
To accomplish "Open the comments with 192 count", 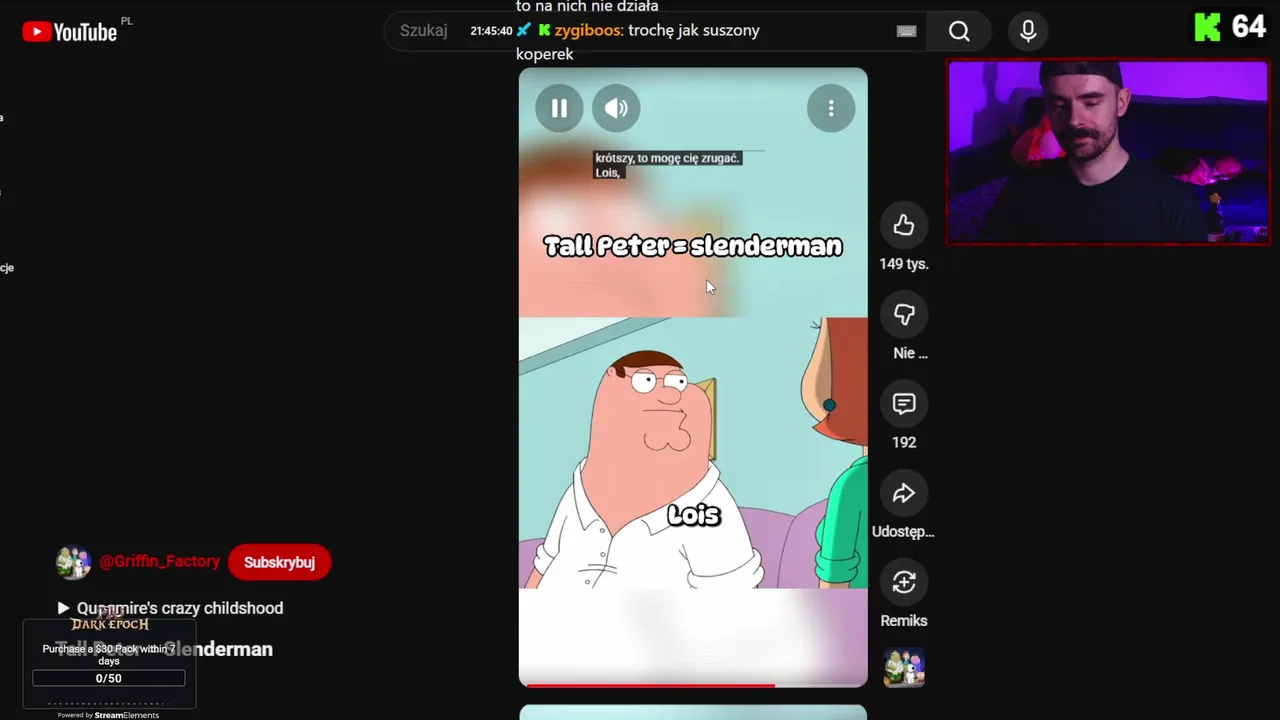I will [904, 404].
